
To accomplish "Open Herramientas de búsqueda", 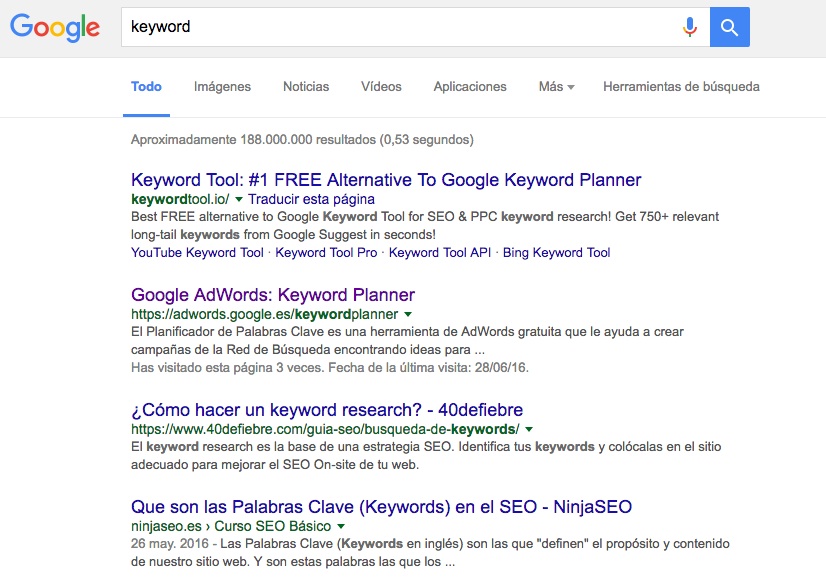I will [x=681, y=86].
